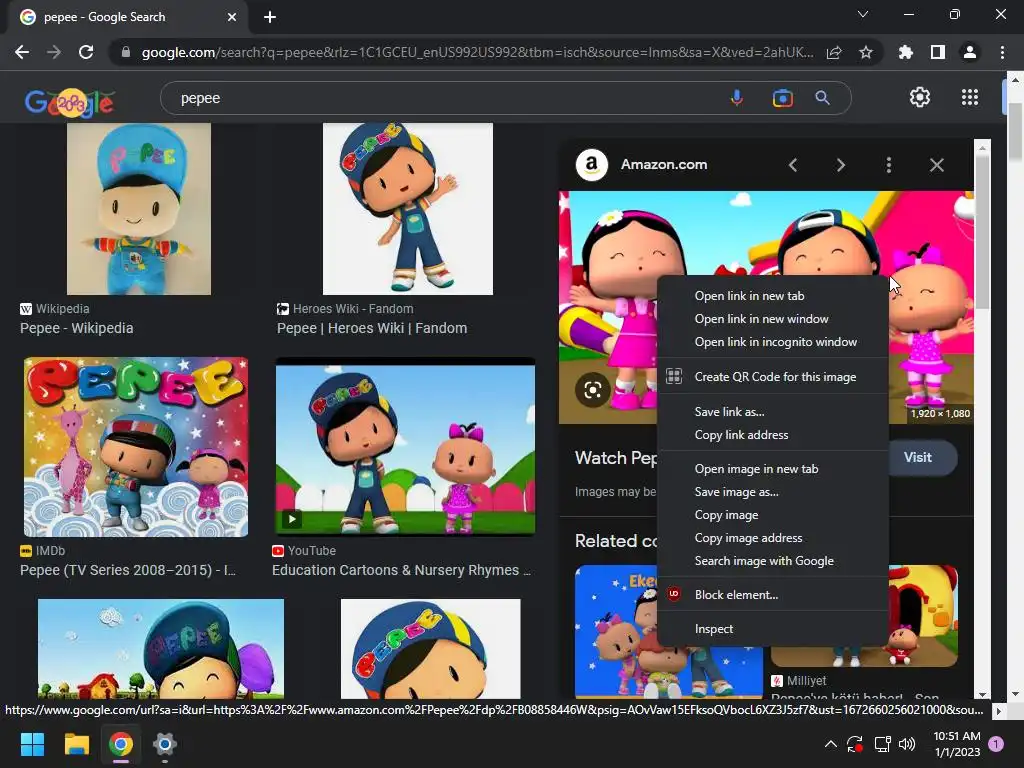
Task: Show hidden system tray icons
Action: pos(831,744)
